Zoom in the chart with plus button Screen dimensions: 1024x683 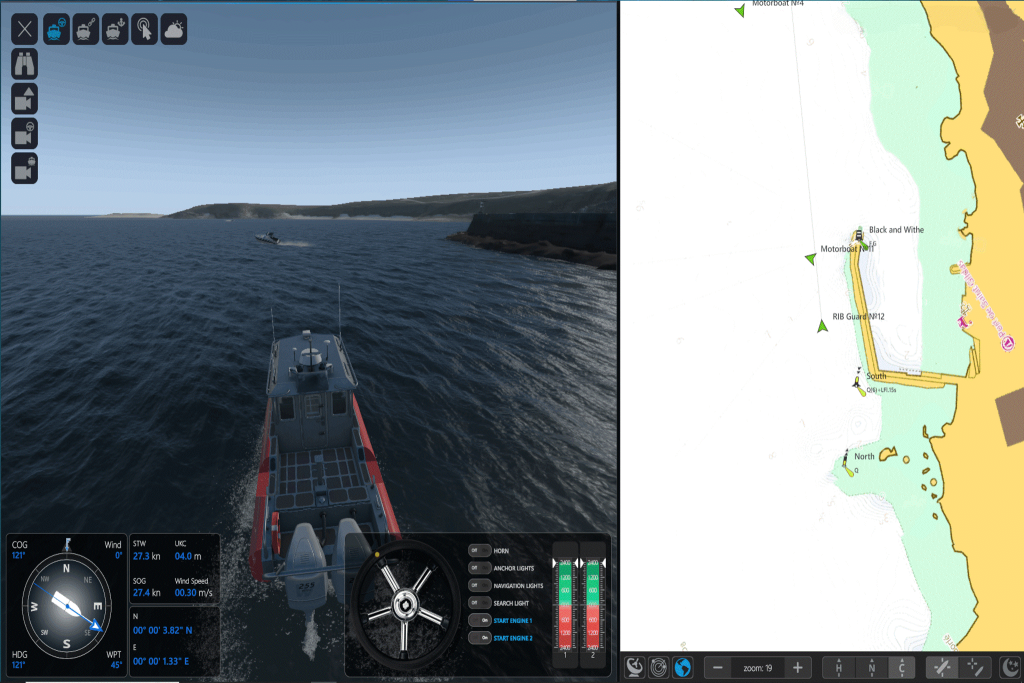[797, 667]
